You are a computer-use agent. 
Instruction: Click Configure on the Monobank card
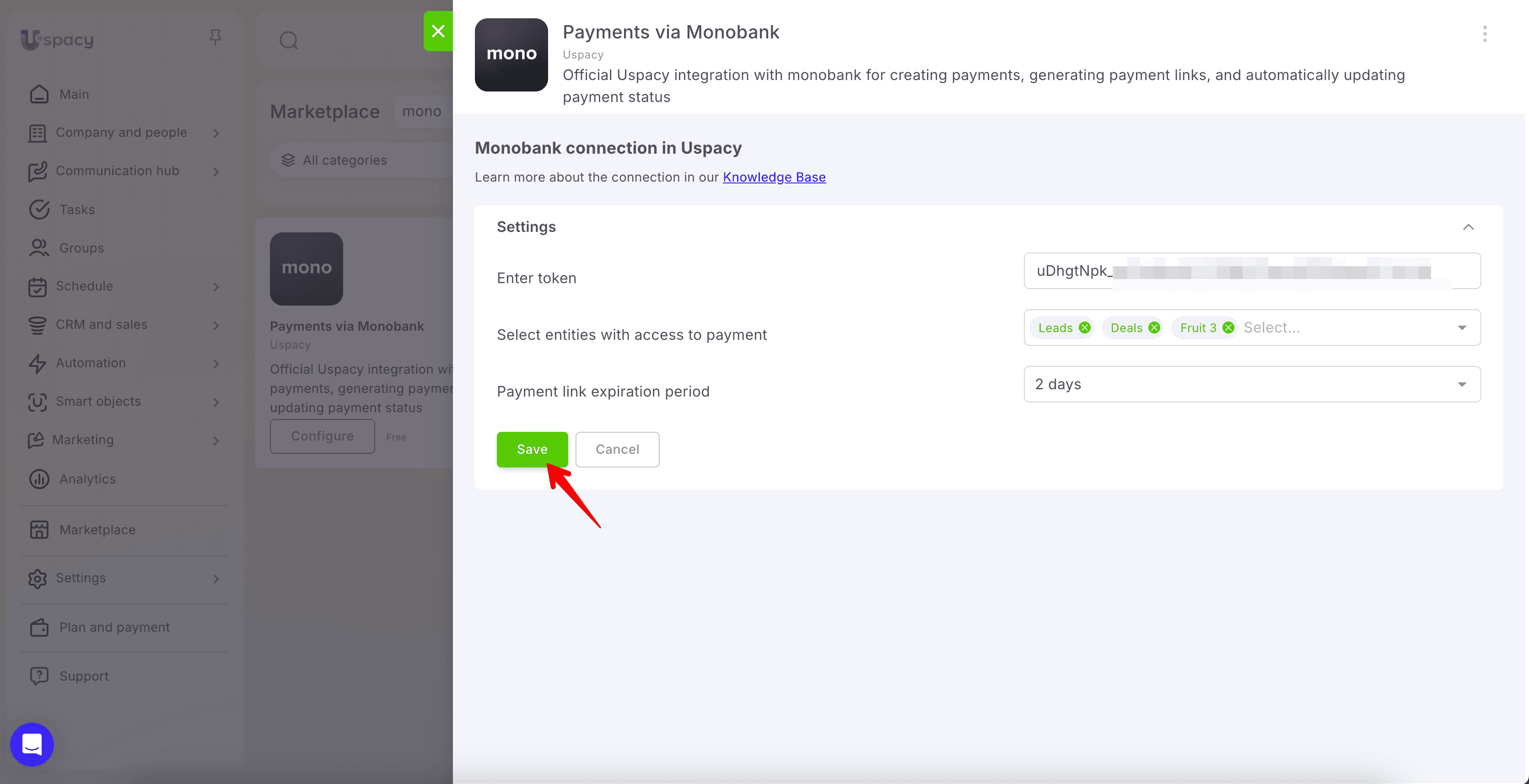322,436
